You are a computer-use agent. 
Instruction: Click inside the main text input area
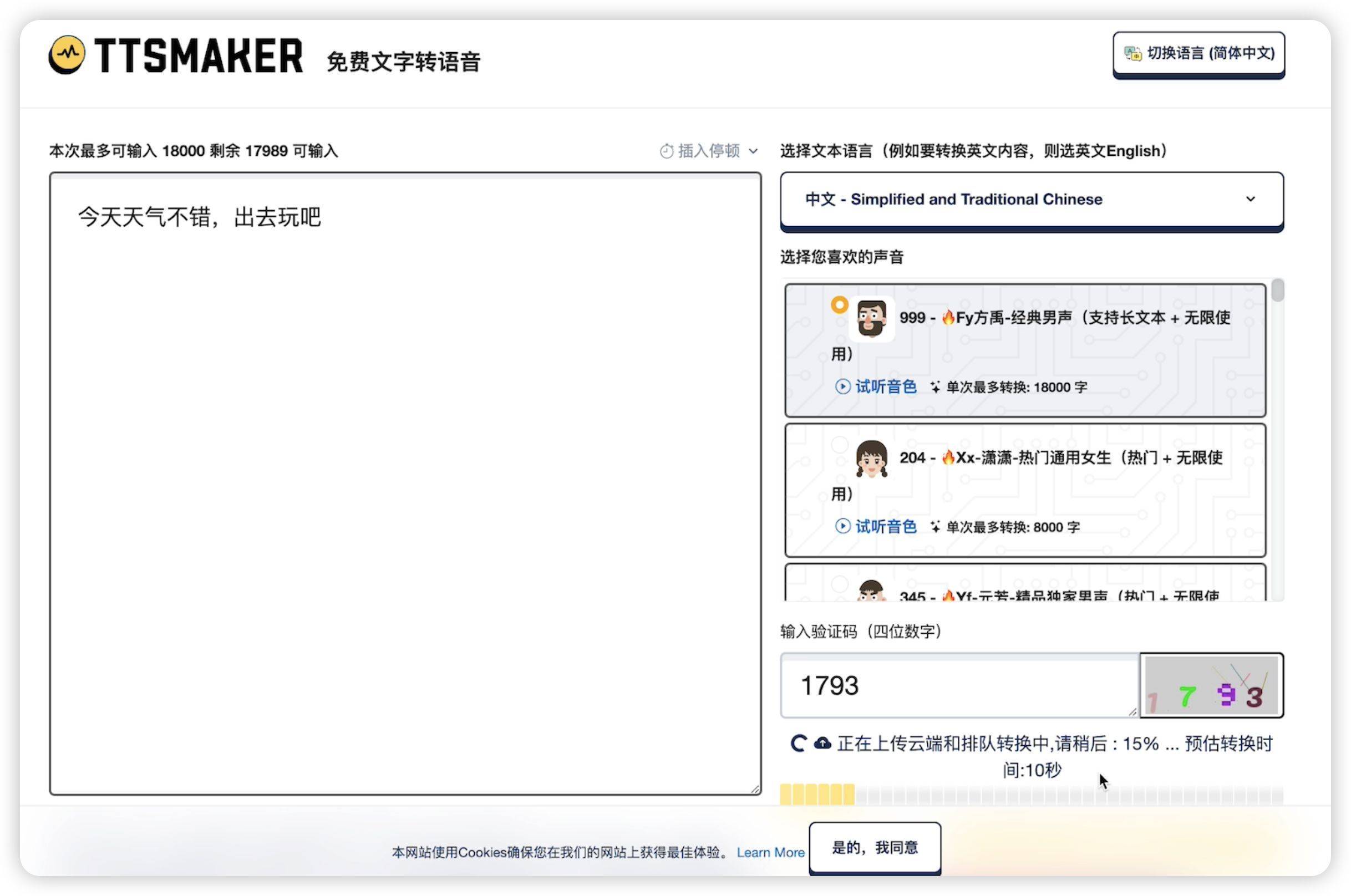point(405,483)
